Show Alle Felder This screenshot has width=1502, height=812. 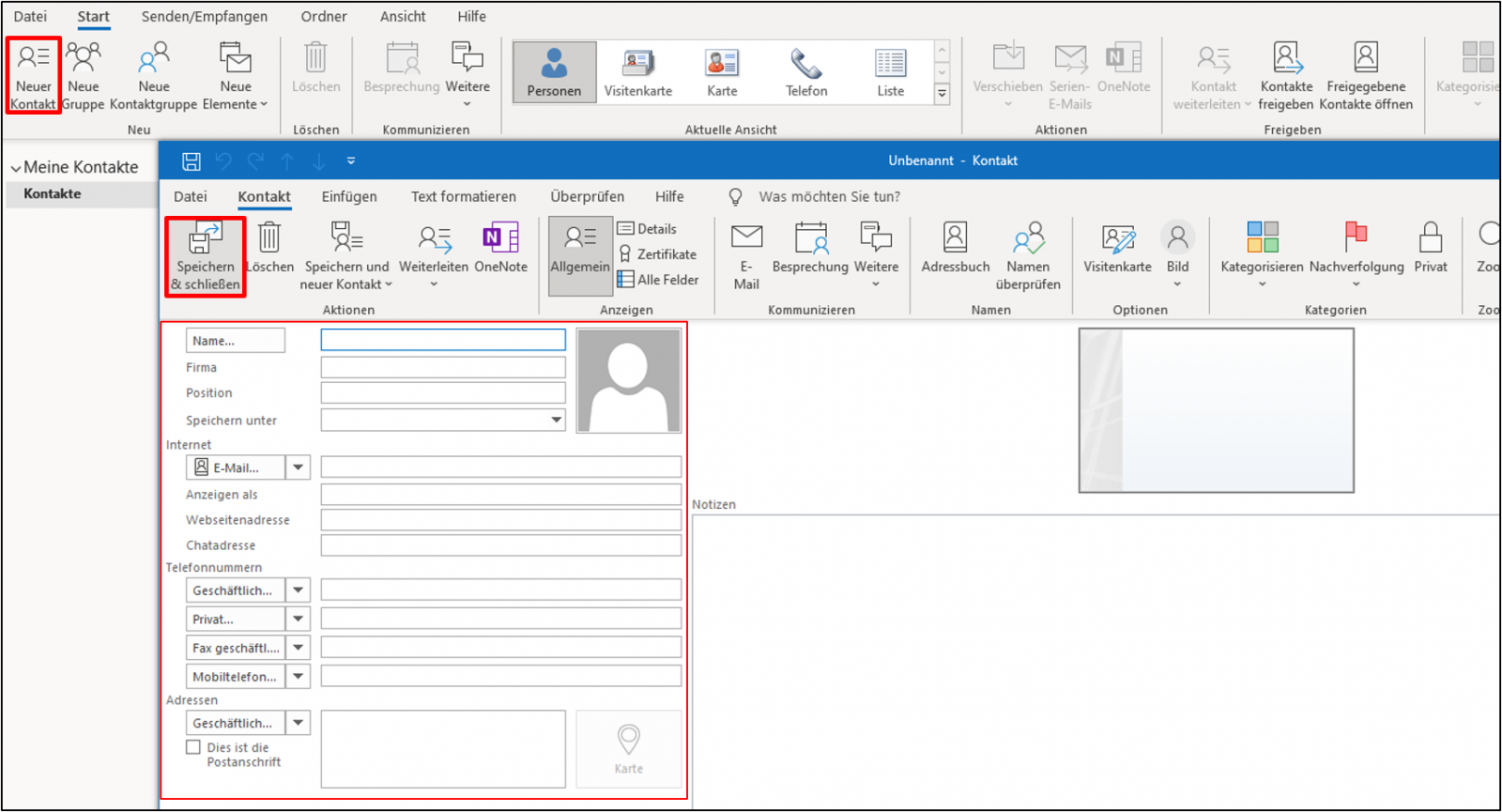pyautogui.click(x=659, y=280)
